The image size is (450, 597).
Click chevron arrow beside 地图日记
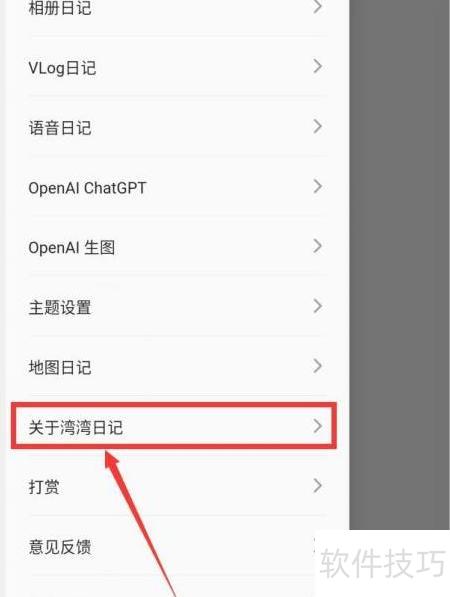(x=318, y=366)
